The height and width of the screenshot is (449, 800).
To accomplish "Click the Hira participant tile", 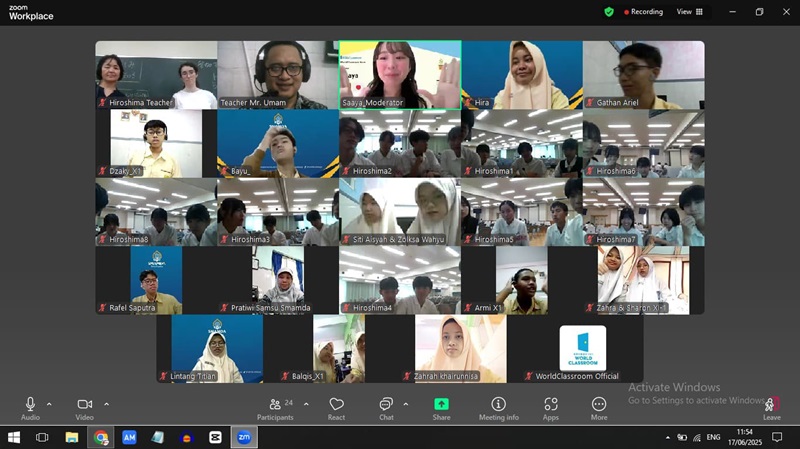I will (522, 75).
